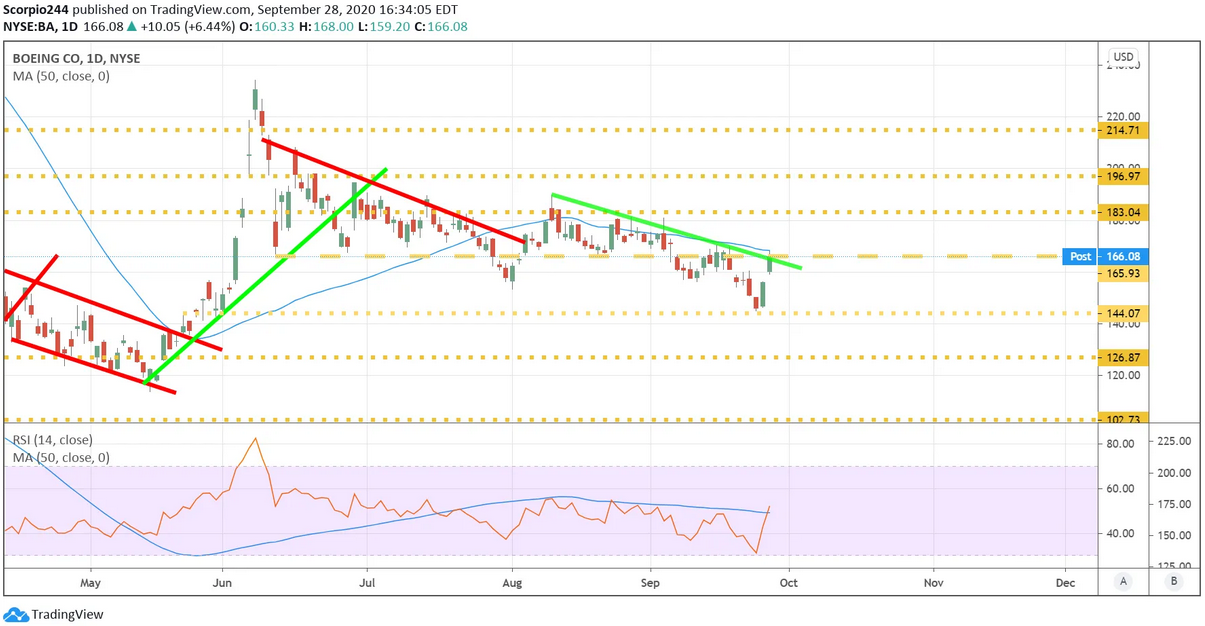Click the 165.93 price level label
The height and width of the screenshot is (626, 1205).
(1122, 272)
